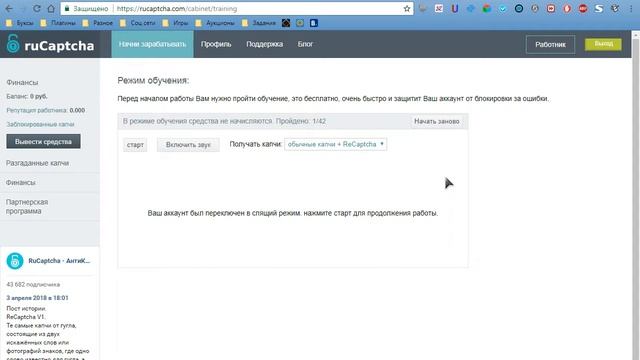The image size is (640, 360).
Task: Click the Баланс: 0 руб. text
Action: (27, 96)
